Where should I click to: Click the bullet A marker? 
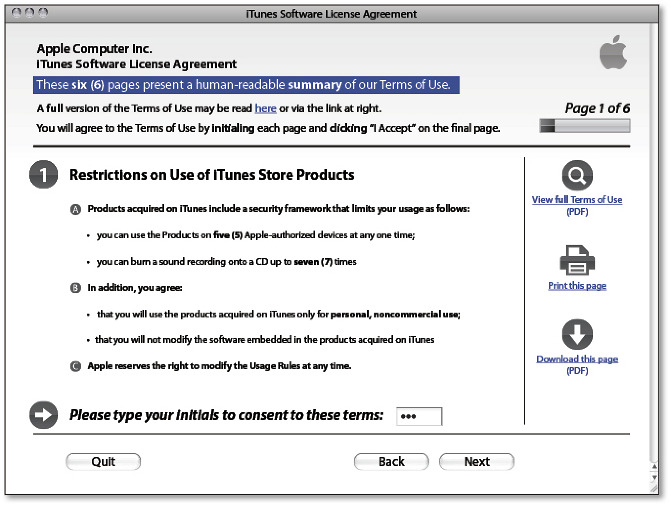click(75, 209)
